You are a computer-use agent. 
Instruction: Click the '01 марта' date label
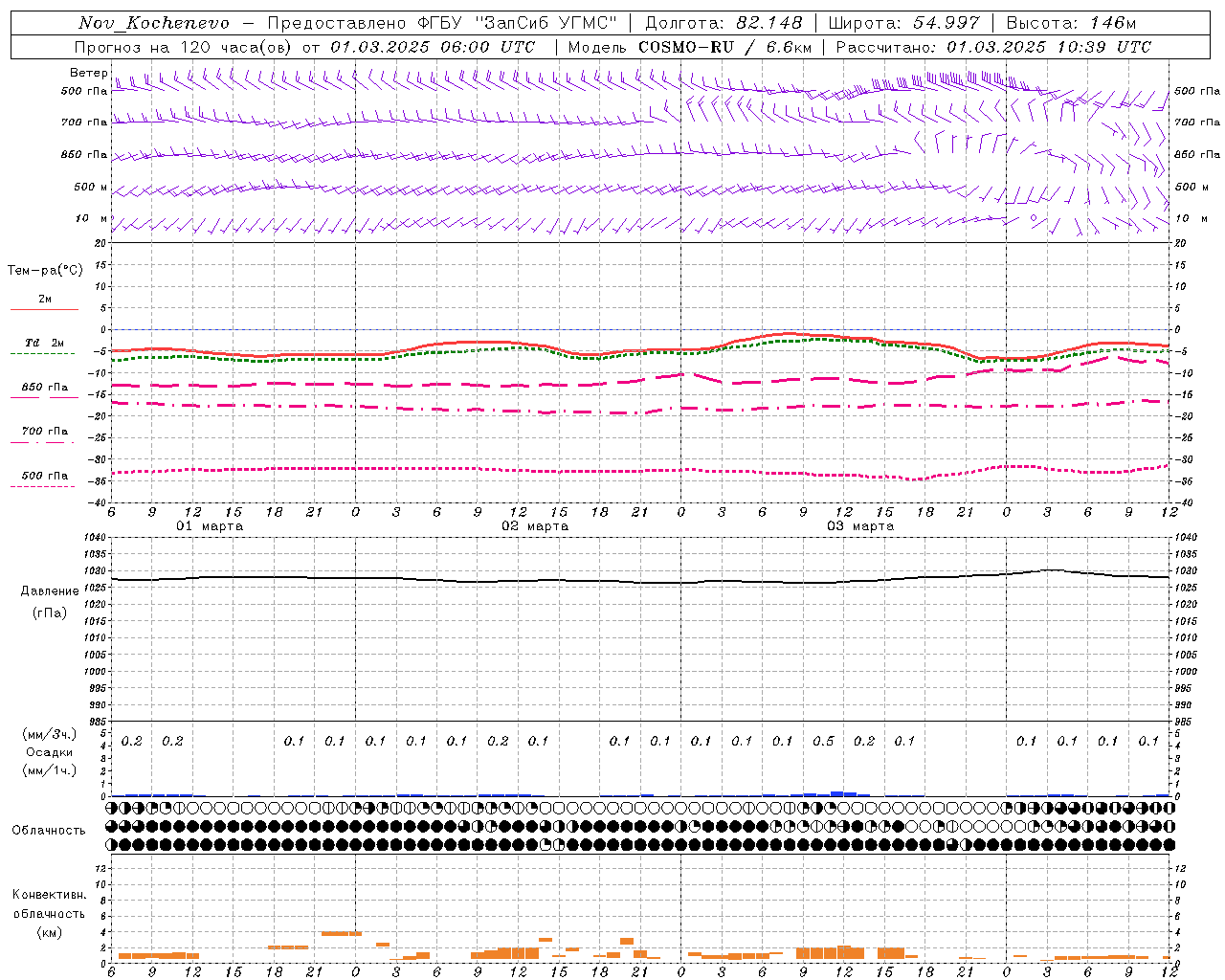point(211,526)
